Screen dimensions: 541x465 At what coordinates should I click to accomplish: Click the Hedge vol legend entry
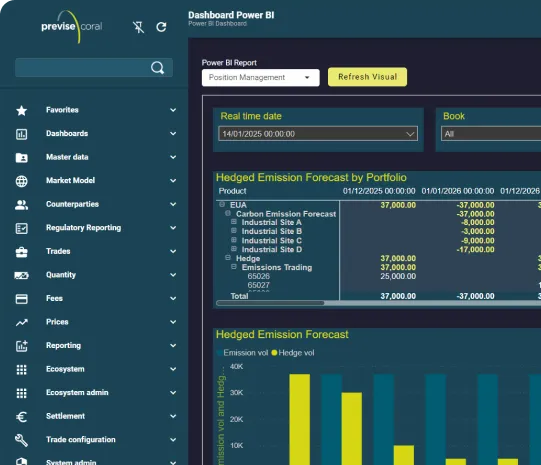click(x=293, y=353)
